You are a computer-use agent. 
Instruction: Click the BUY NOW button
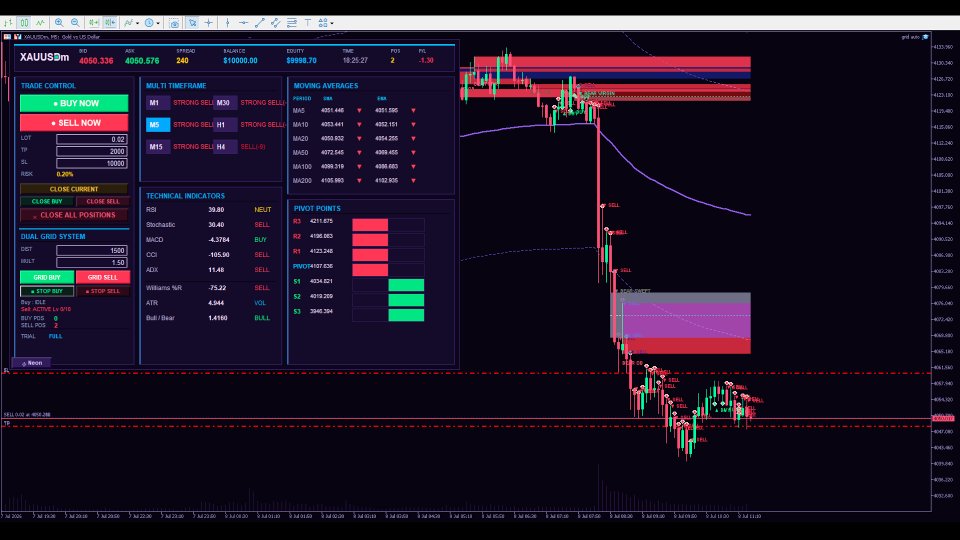(x=74, y=103)
